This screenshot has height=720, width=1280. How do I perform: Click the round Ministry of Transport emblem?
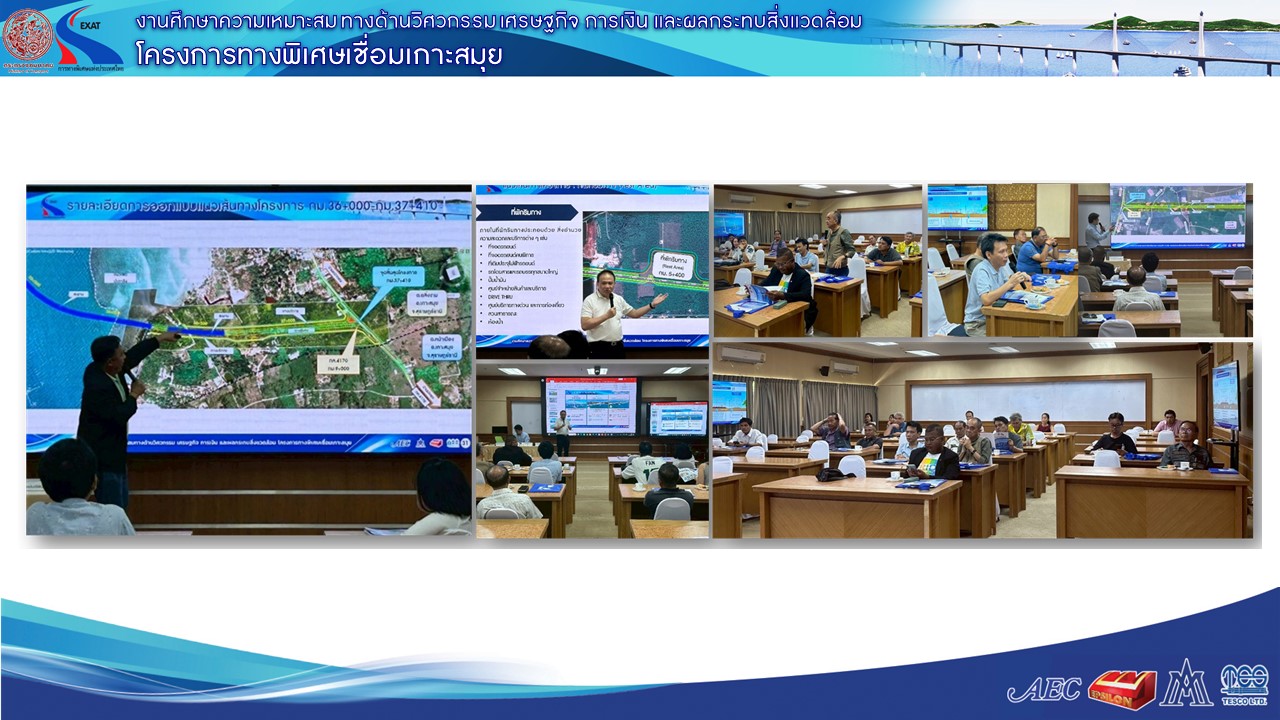pos(27,35)
